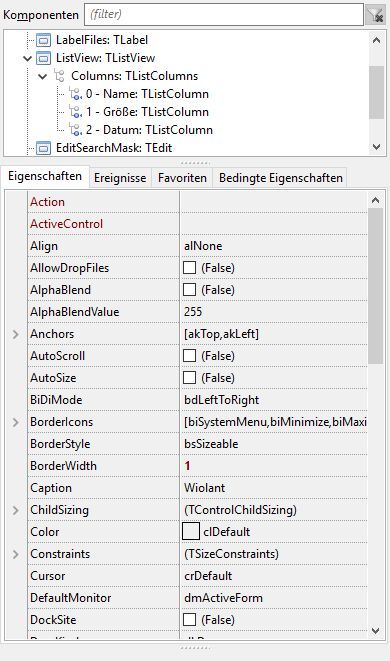Click the Action property name

point(47,202)
